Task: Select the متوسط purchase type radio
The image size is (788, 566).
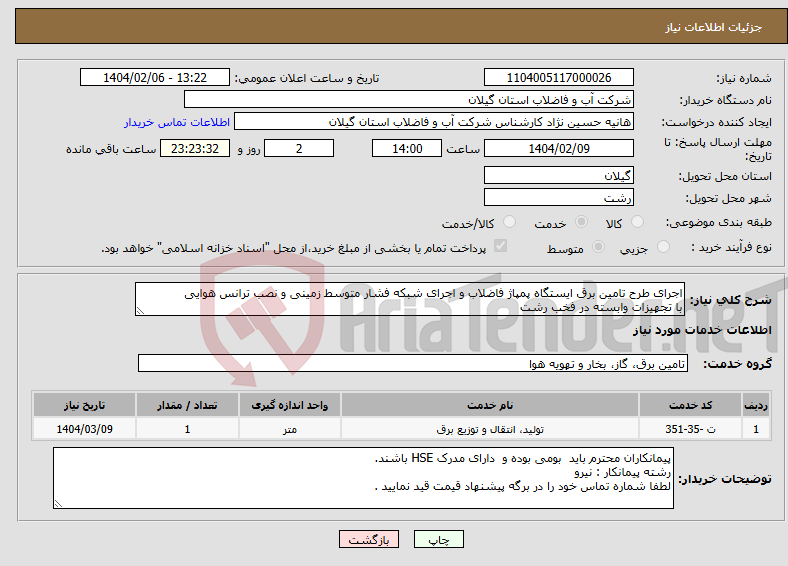Action: [x=599, y=247]
